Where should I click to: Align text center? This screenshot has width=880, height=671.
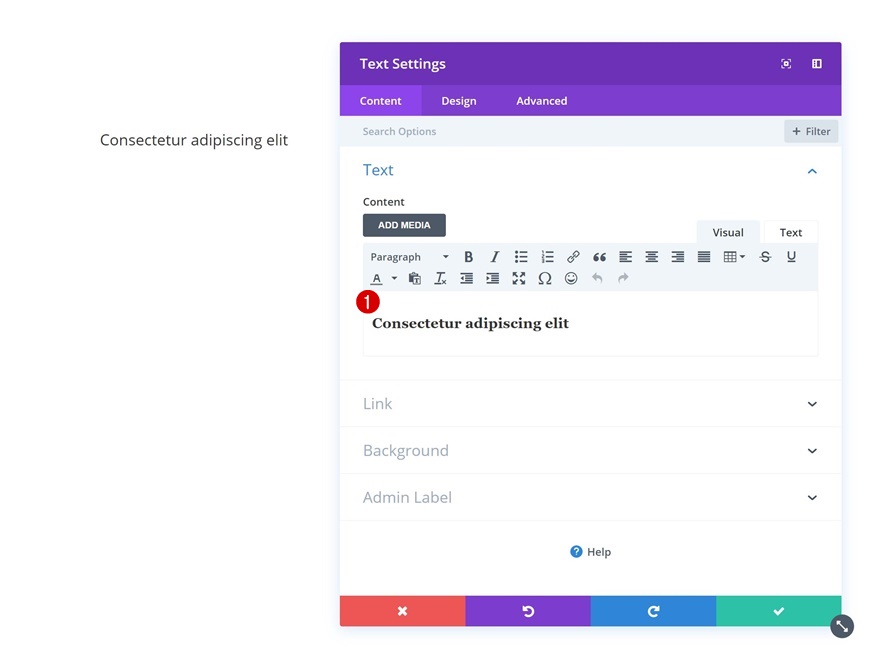(x=652, y=257)
